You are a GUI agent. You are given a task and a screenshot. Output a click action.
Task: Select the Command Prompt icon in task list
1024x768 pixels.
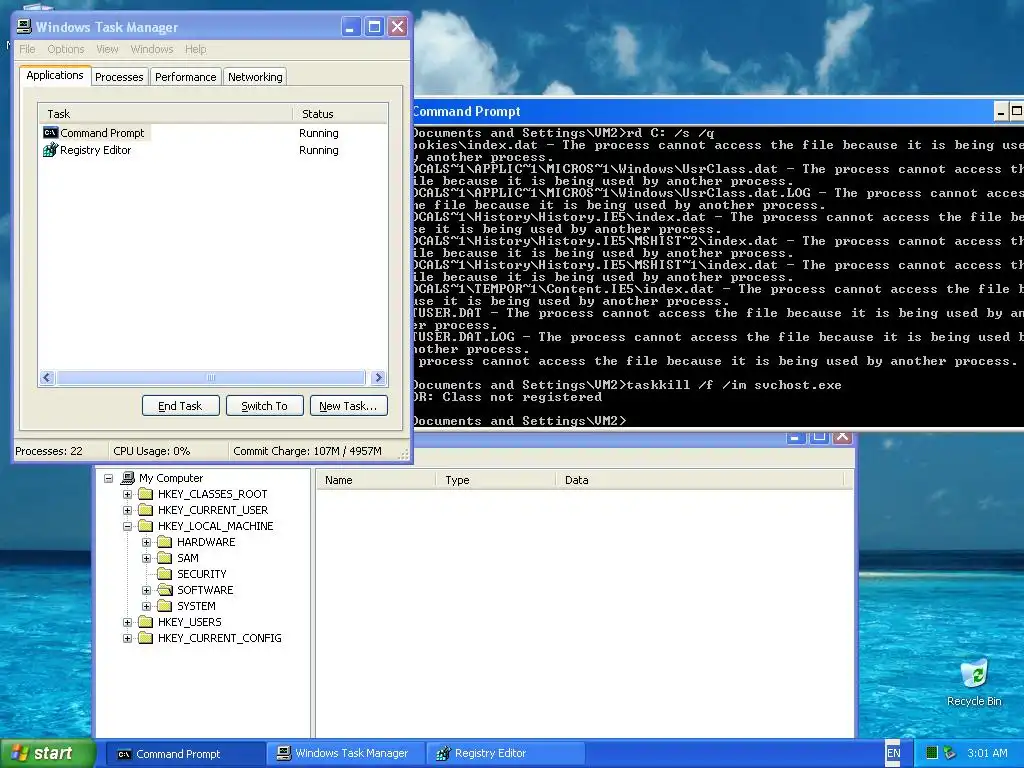(x=50, y=133)
